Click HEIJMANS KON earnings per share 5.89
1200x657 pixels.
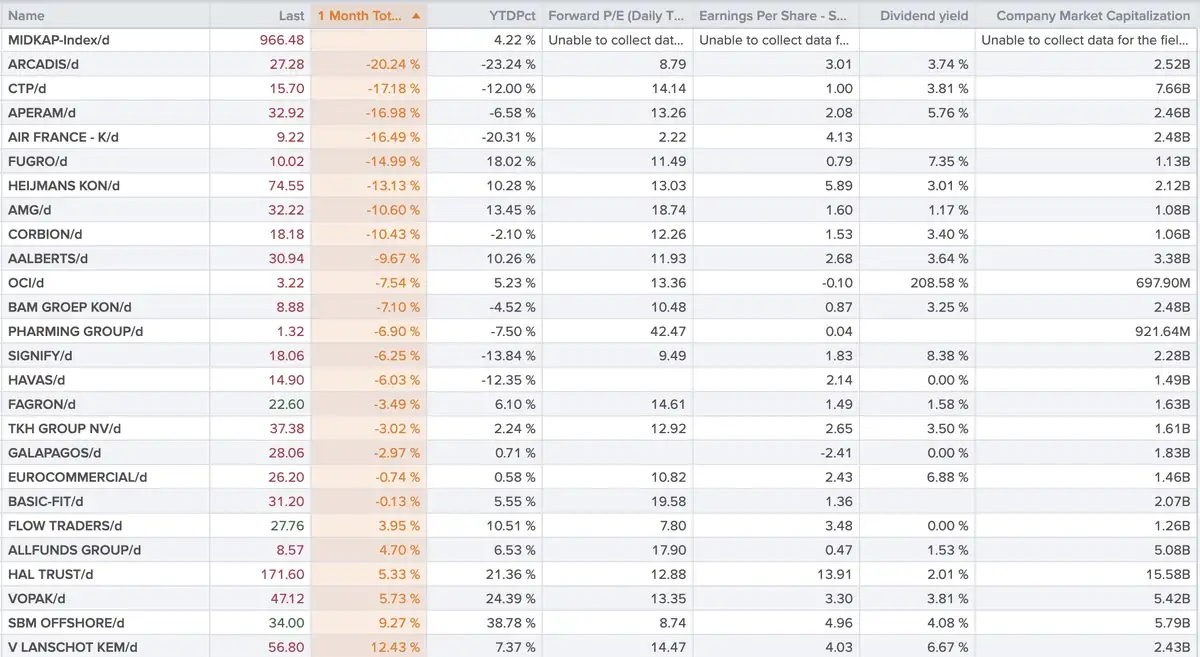838,185
